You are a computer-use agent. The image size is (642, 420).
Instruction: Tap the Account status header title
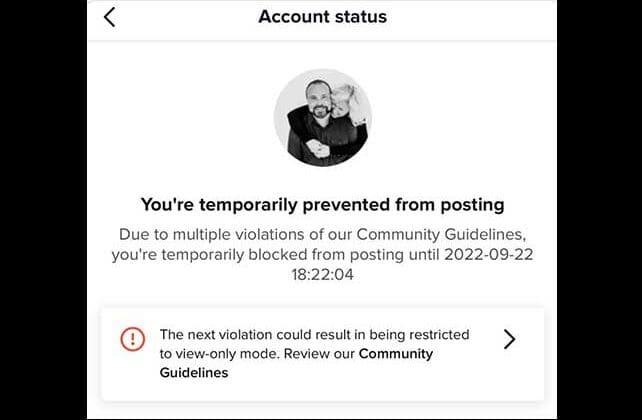pyautogui.click(x=323, y=17)
